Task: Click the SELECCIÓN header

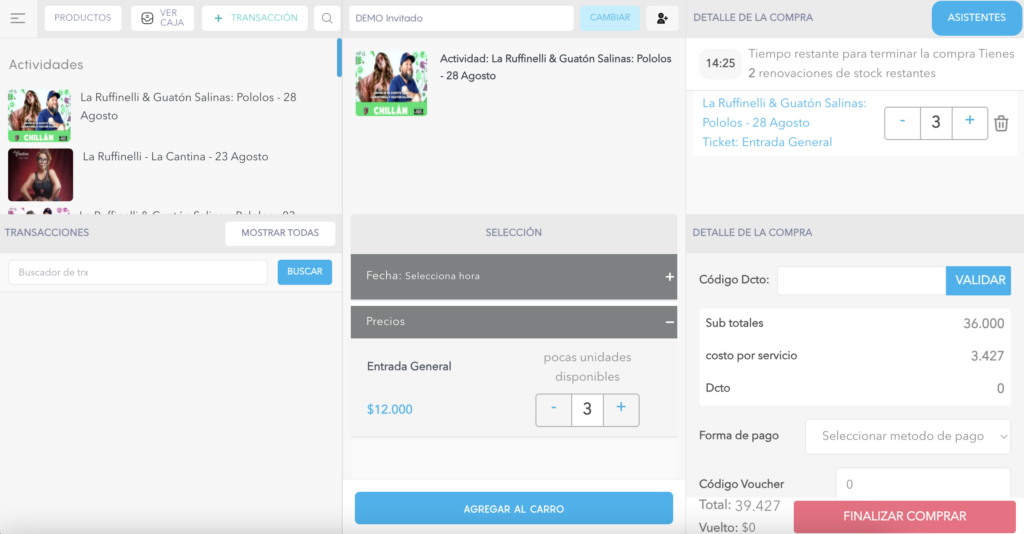Action: pos(513,233)
